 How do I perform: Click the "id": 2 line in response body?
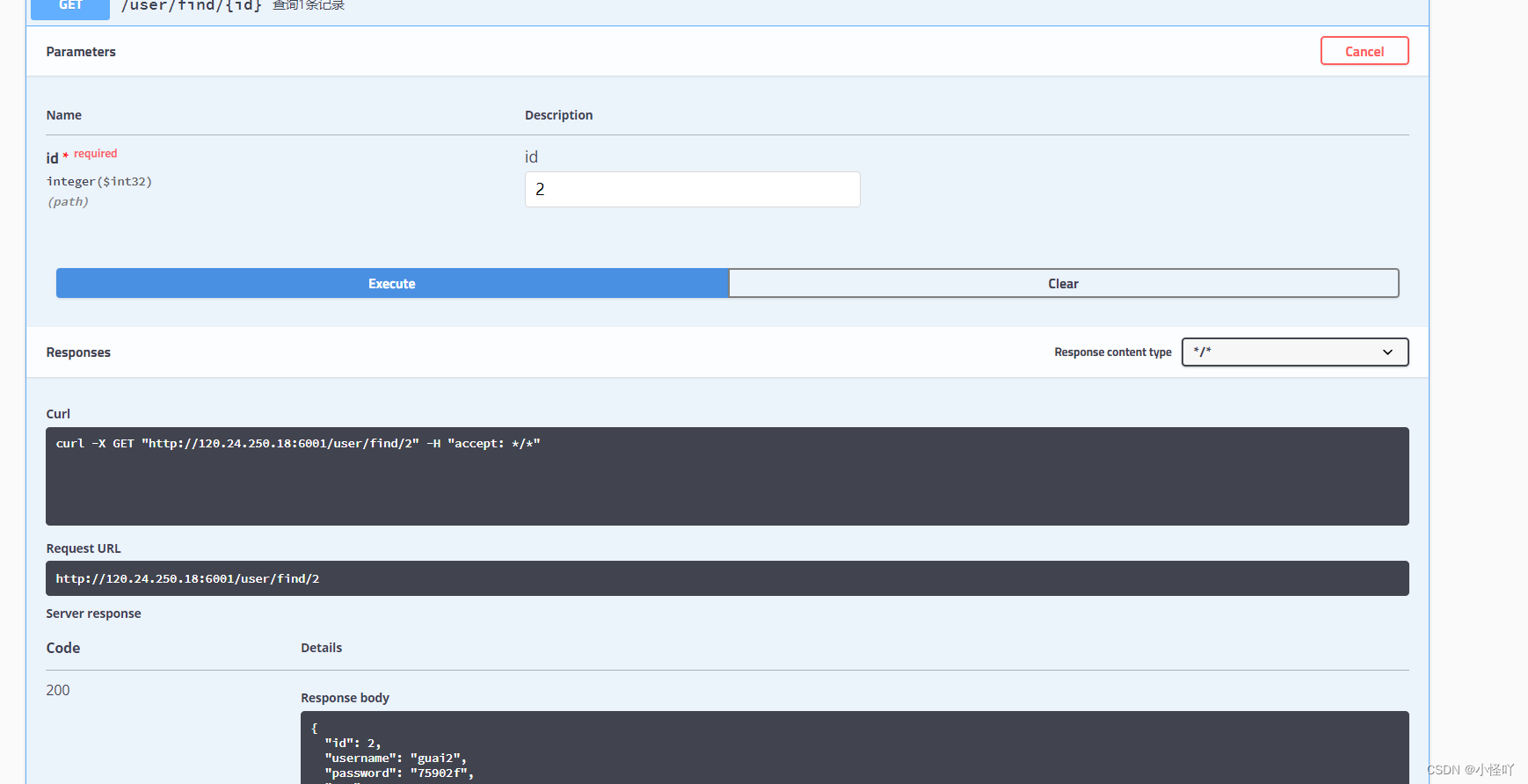coord(353,743)
